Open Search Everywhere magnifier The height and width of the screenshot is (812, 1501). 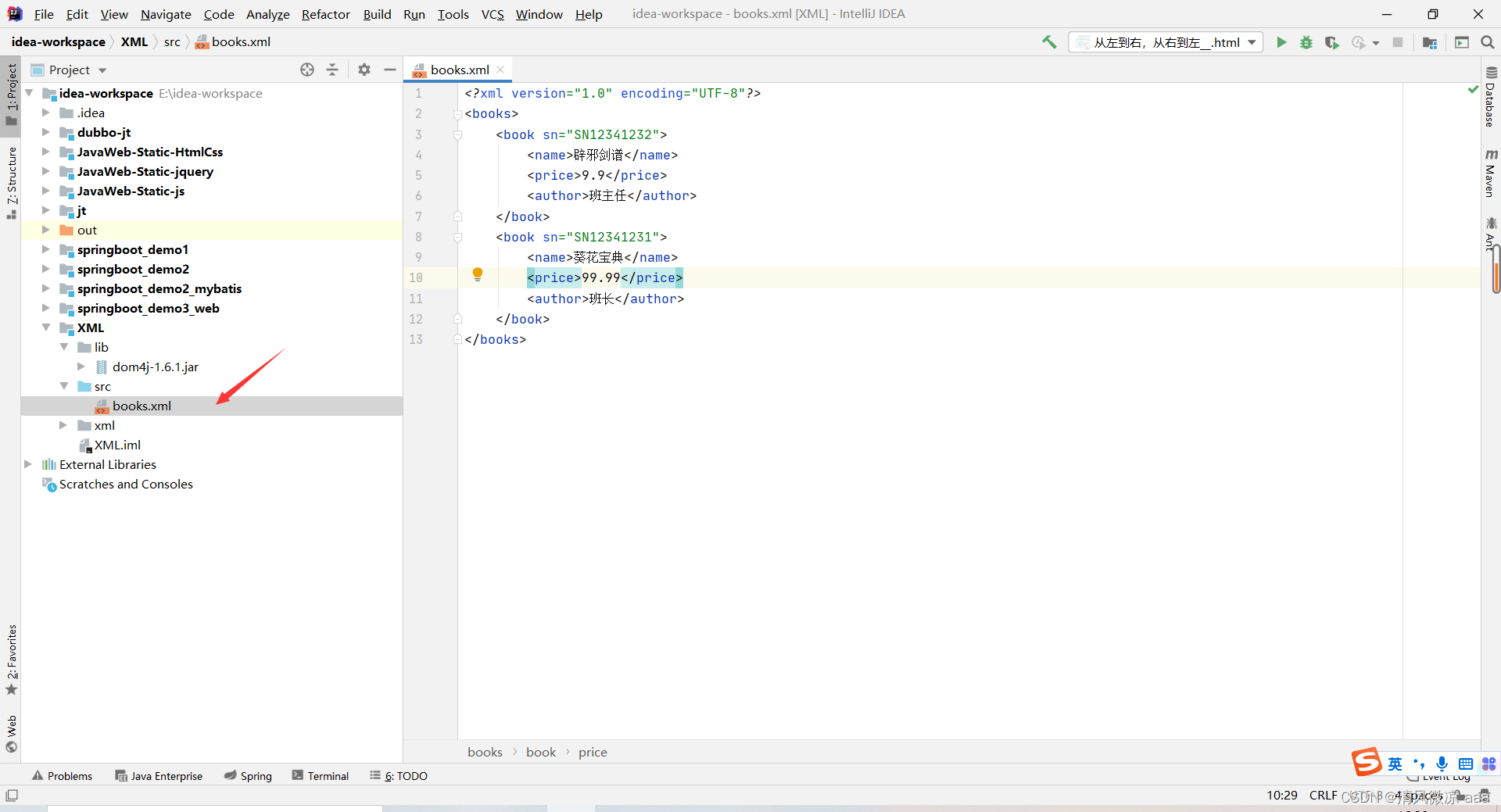coord(1488,42)
